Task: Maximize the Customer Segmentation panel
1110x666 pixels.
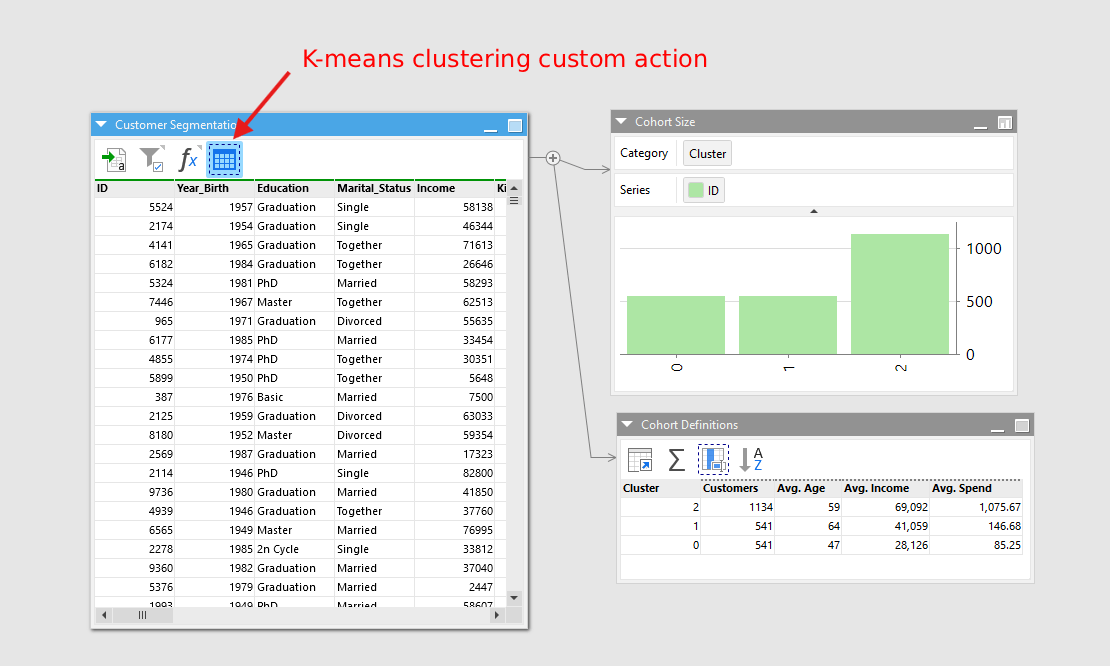Action: point(515,126)
